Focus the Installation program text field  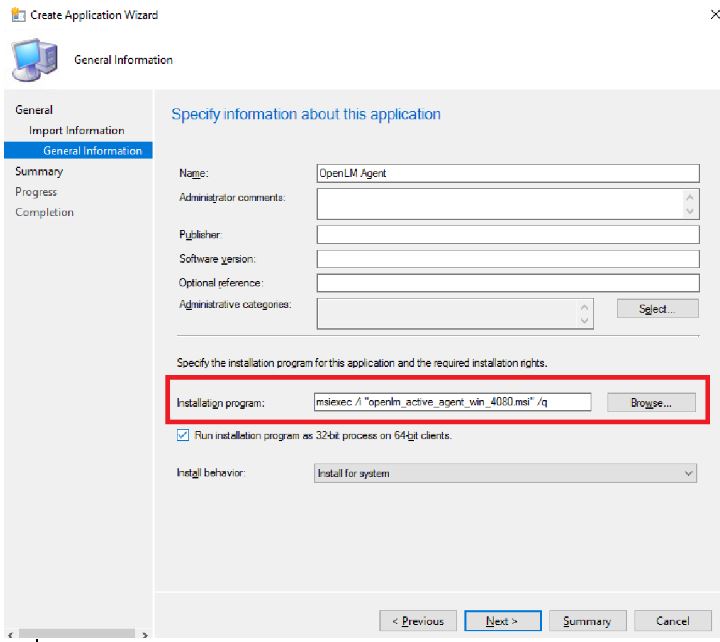453,402
